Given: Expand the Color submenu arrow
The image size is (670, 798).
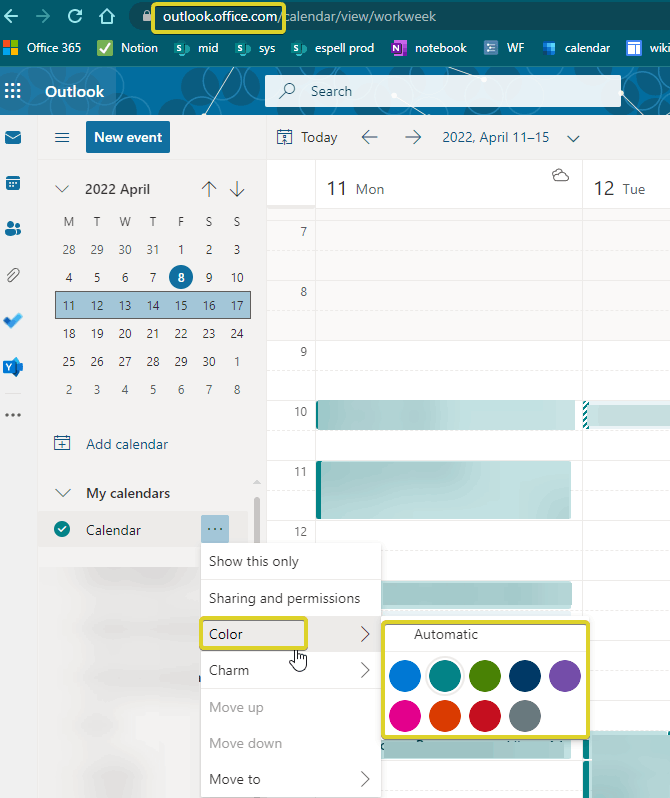Looking at the screenshot, I should 365,634.
